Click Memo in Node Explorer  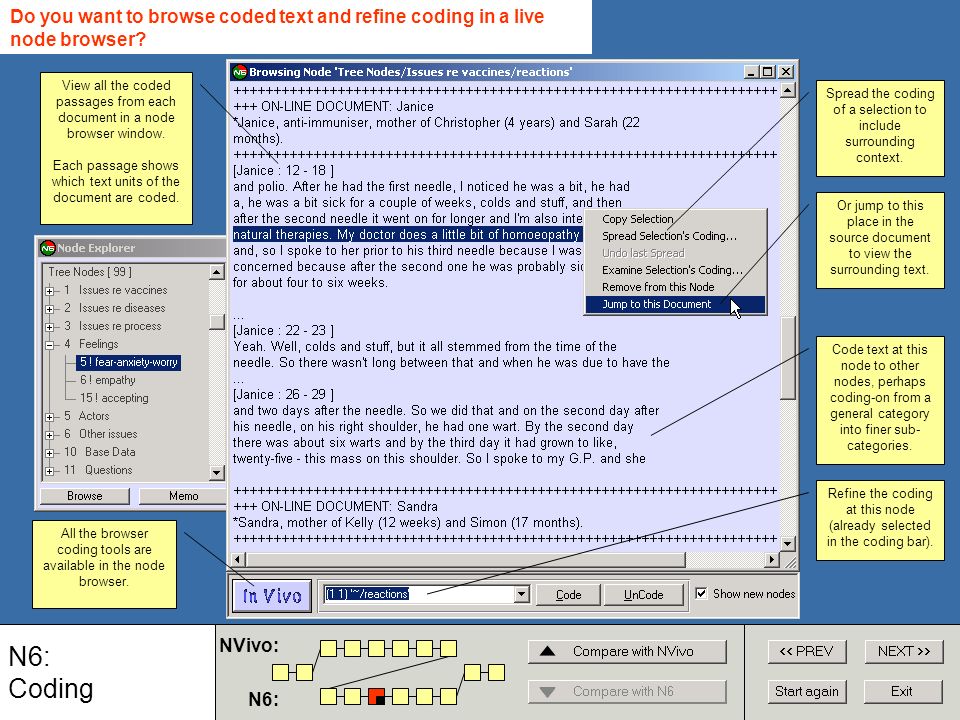183,496
